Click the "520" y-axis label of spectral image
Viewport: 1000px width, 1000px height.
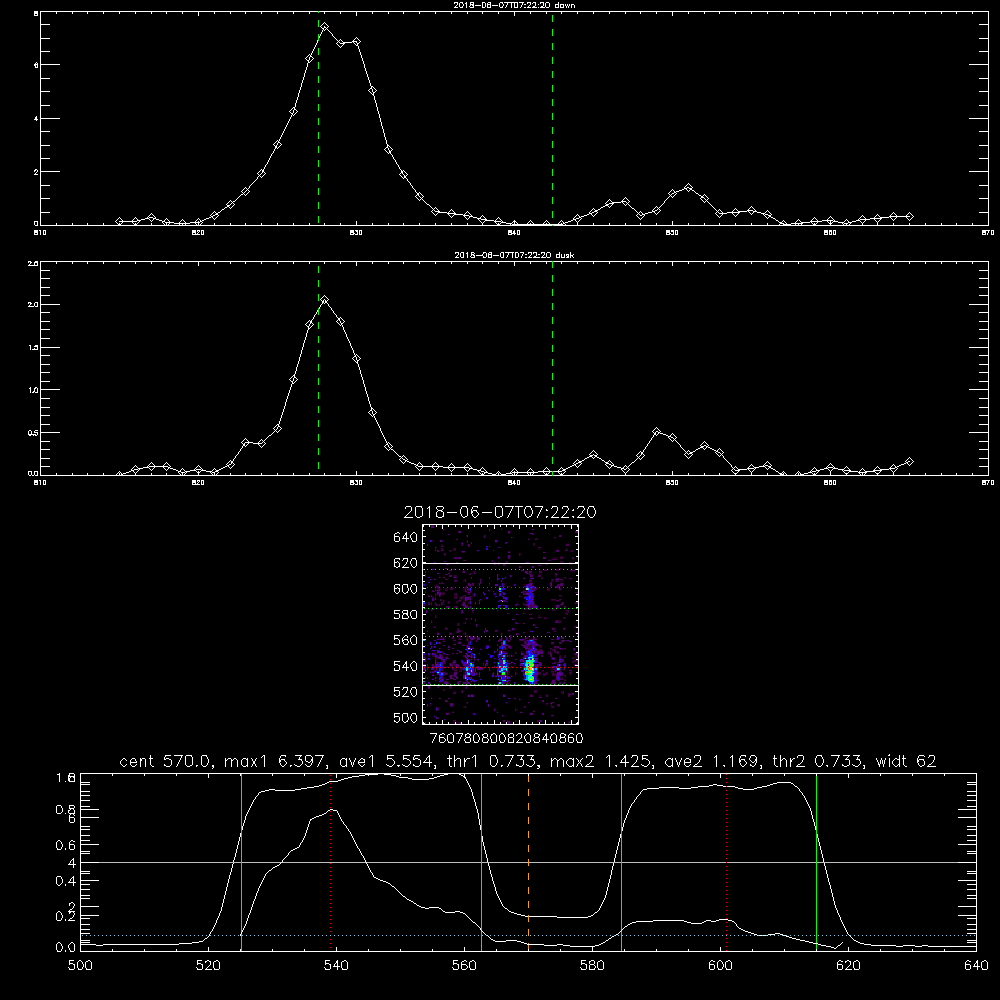point(406,692)
